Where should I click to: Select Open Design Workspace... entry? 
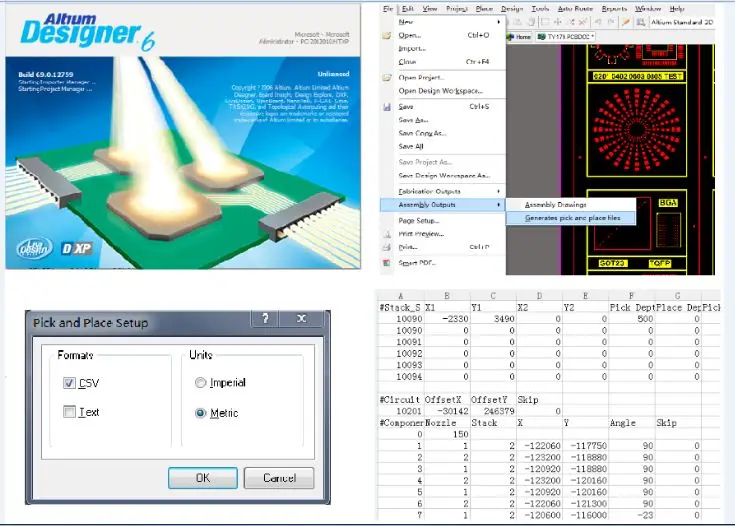tap(442, 91)
